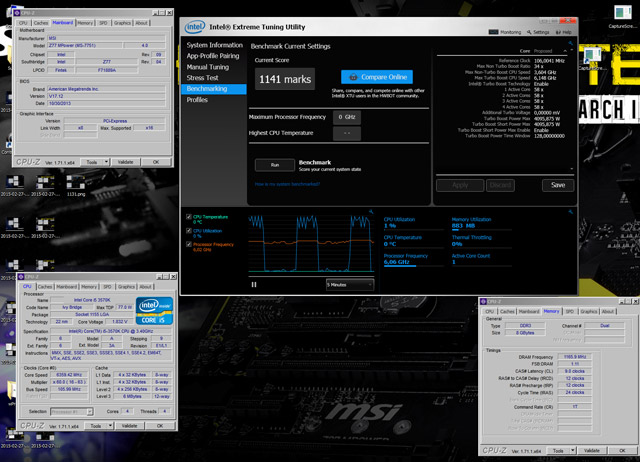The width and height of the screenshot is (640, 462).
Task: Click the wrench icon above the Core settings panel
Action: click(571, 43)
